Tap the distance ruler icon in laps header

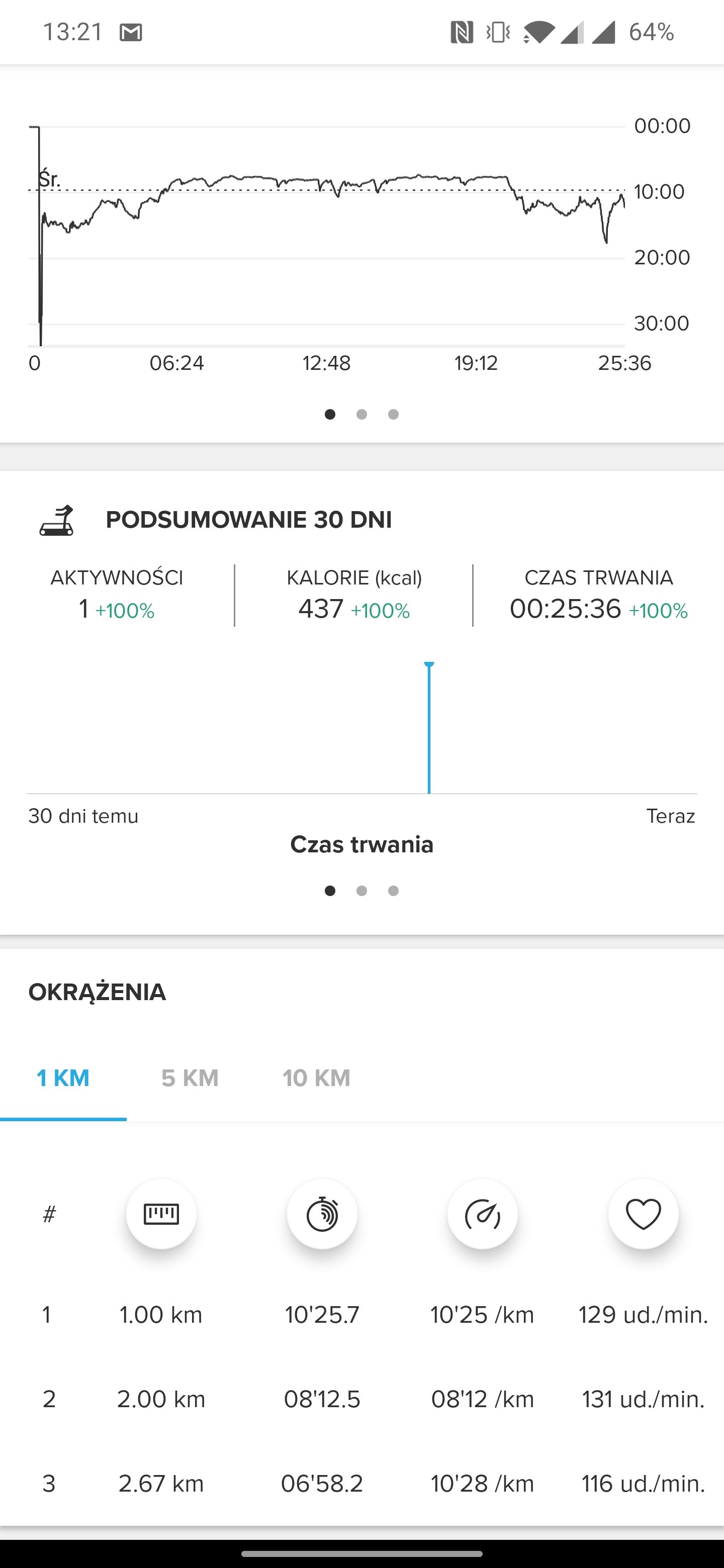tap(161, 1214)
